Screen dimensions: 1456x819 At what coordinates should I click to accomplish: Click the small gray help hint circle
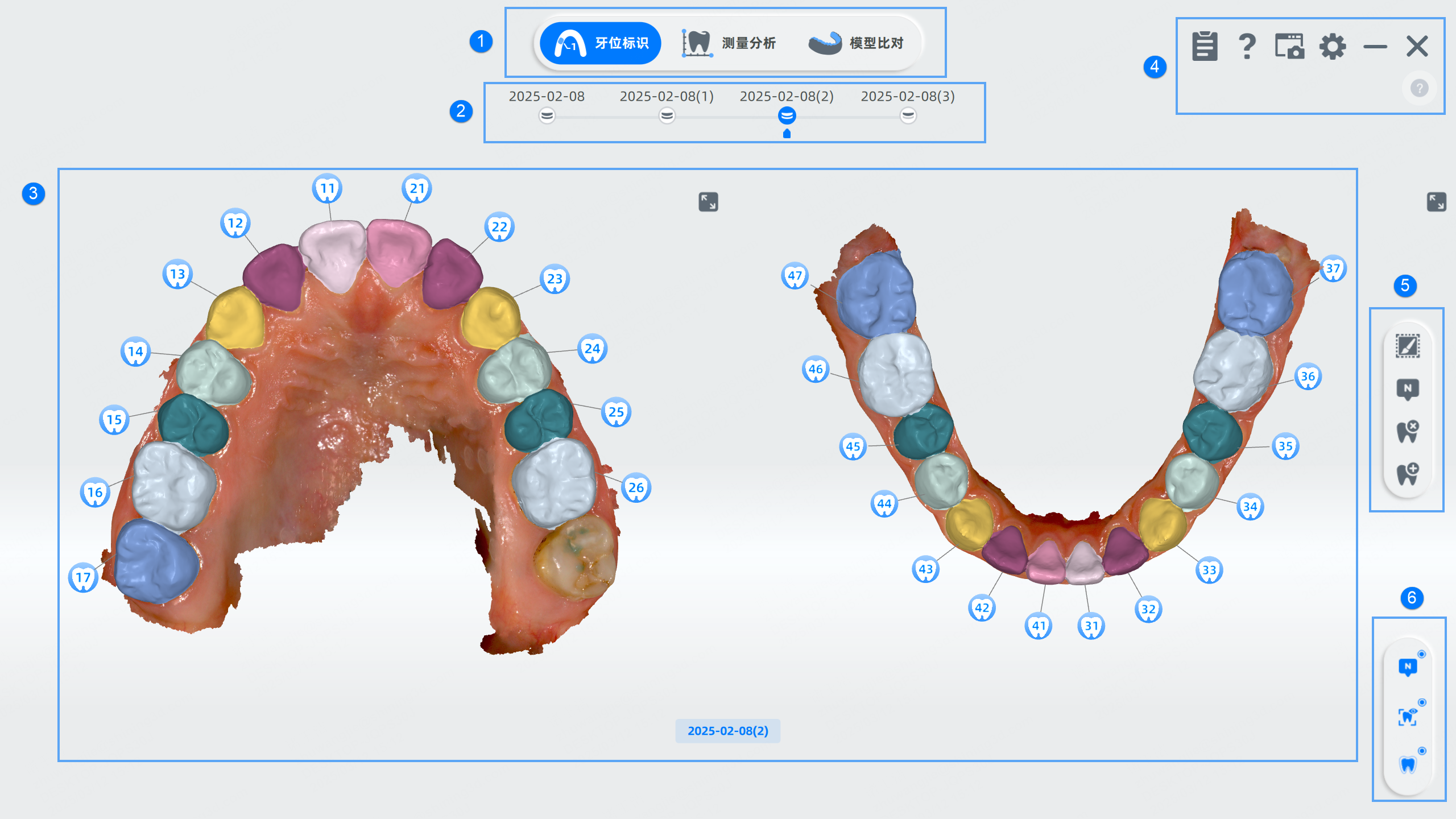(1419, 88)
